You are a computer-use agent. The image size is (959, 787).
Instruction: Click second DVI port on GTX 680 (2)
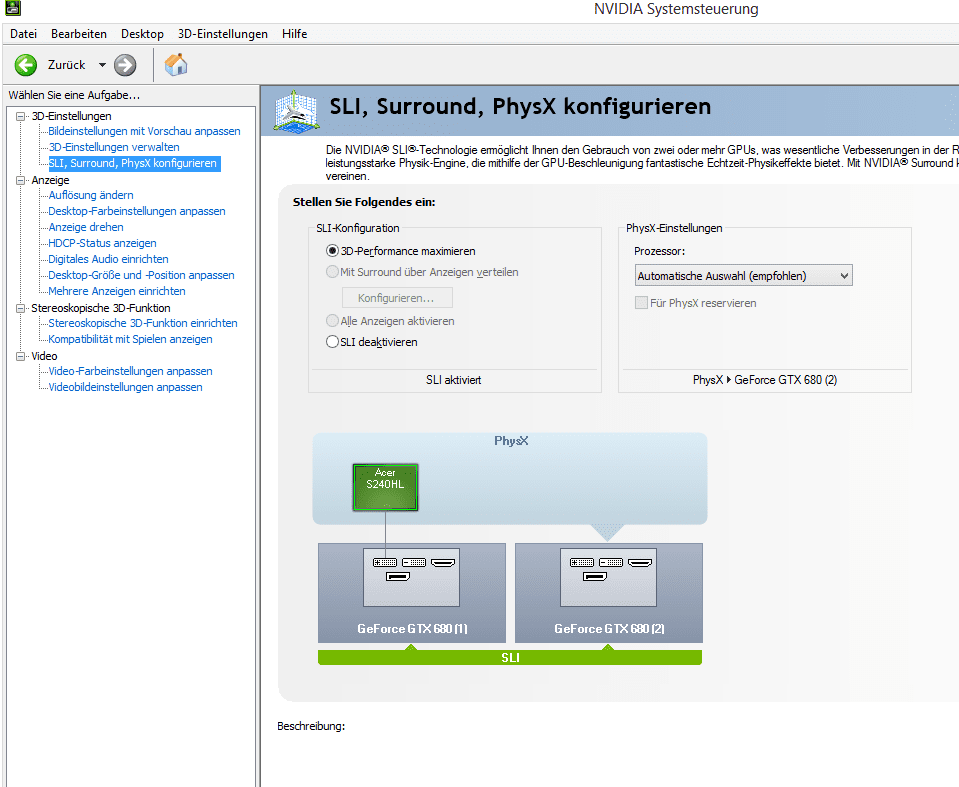point(611,563)
